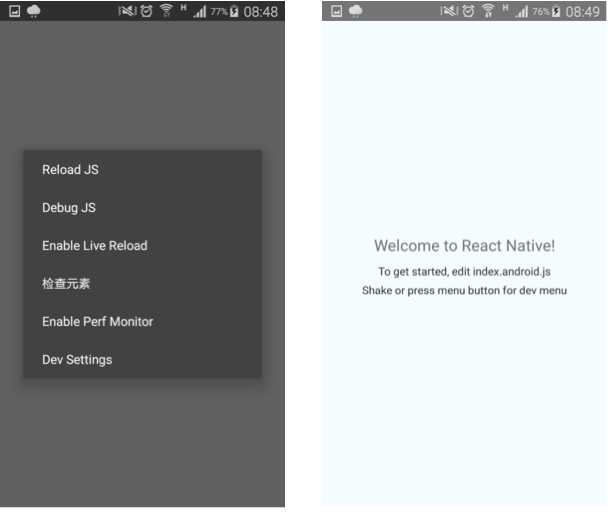
Task: Select Reload JS in the dev menu
Action: 143,169
